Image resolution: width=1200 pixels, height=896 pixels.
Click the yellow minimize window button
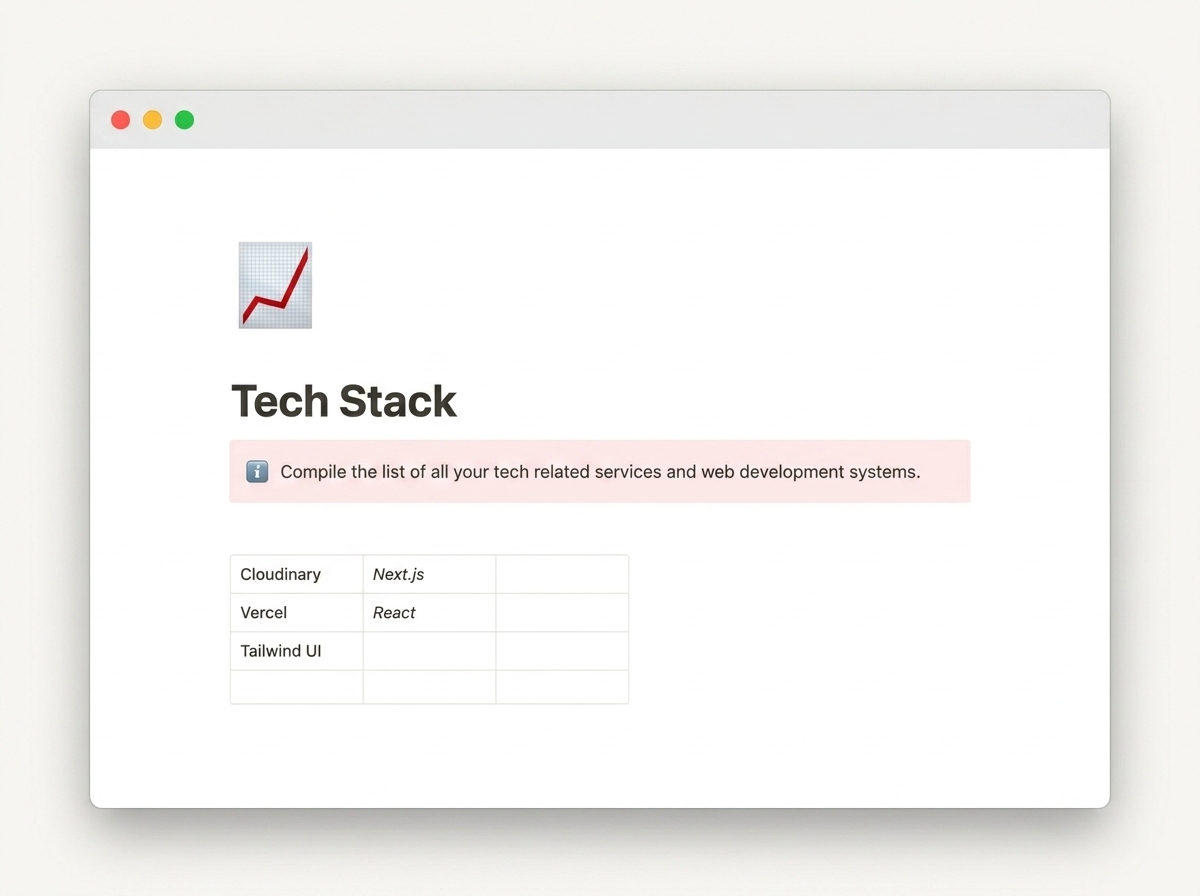pyautogui.click(x=152, y=120)
